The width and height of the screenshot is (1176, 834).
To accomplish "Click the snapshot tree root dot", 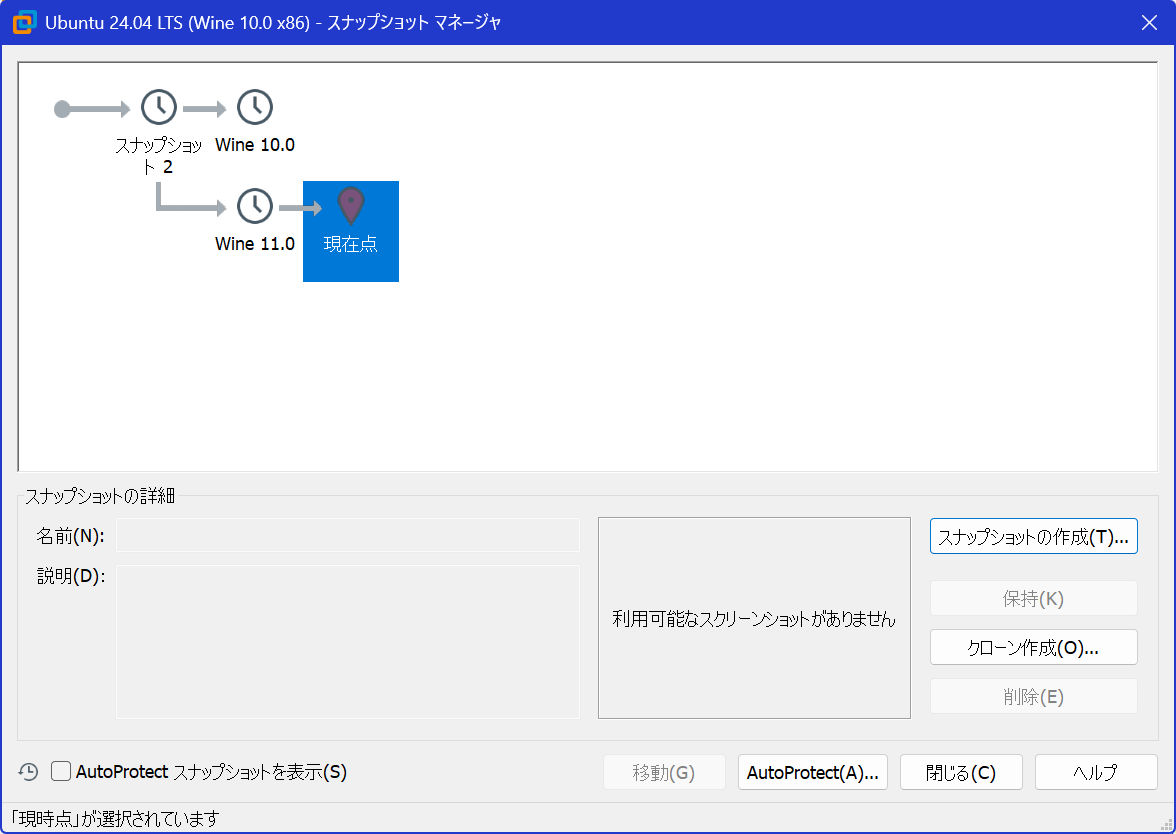I will pyautogui.click(x=62, y=108).
